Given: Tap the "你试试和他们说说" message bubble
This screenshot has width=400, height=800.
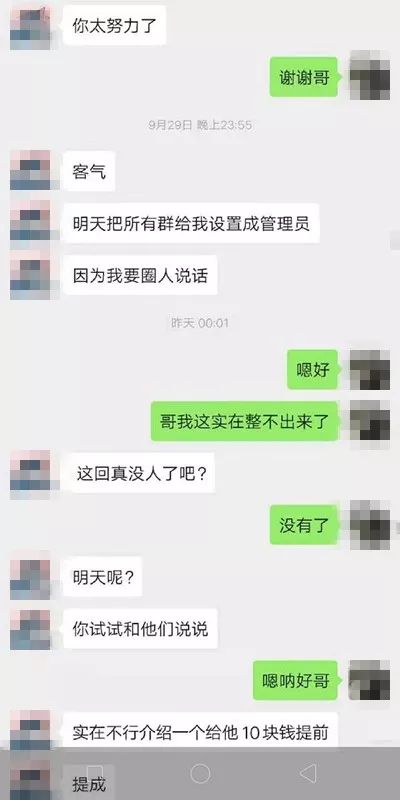Looking at the screenshot, I should click(x=140, y=629).
